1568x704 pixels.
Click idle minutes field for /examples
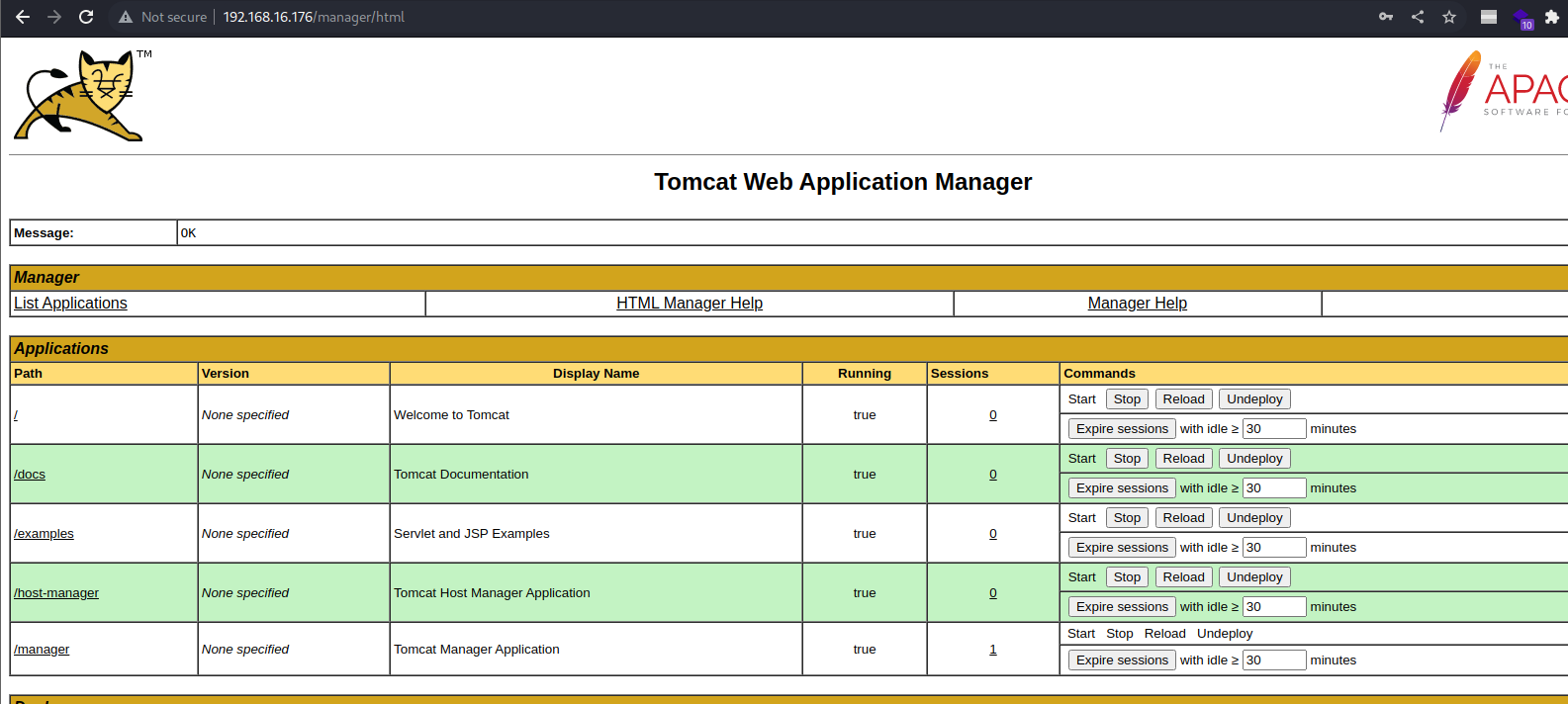pyautogui.click(x=1274, y=548)
